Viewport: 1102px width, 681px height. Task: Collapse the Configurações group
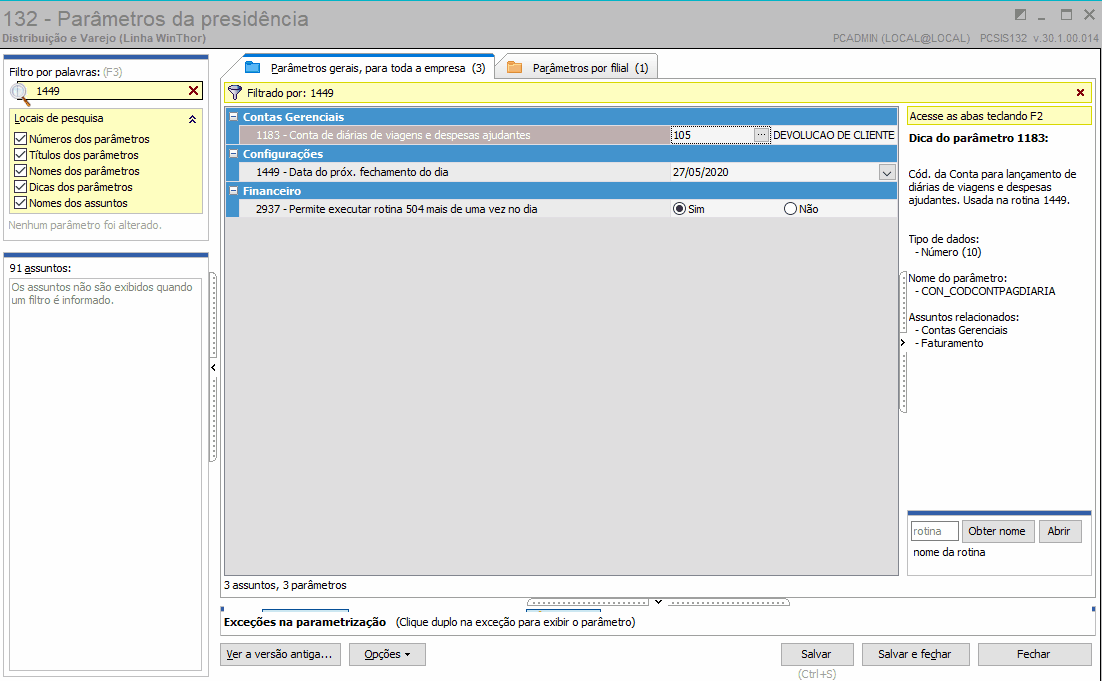(x=233, y=154)
